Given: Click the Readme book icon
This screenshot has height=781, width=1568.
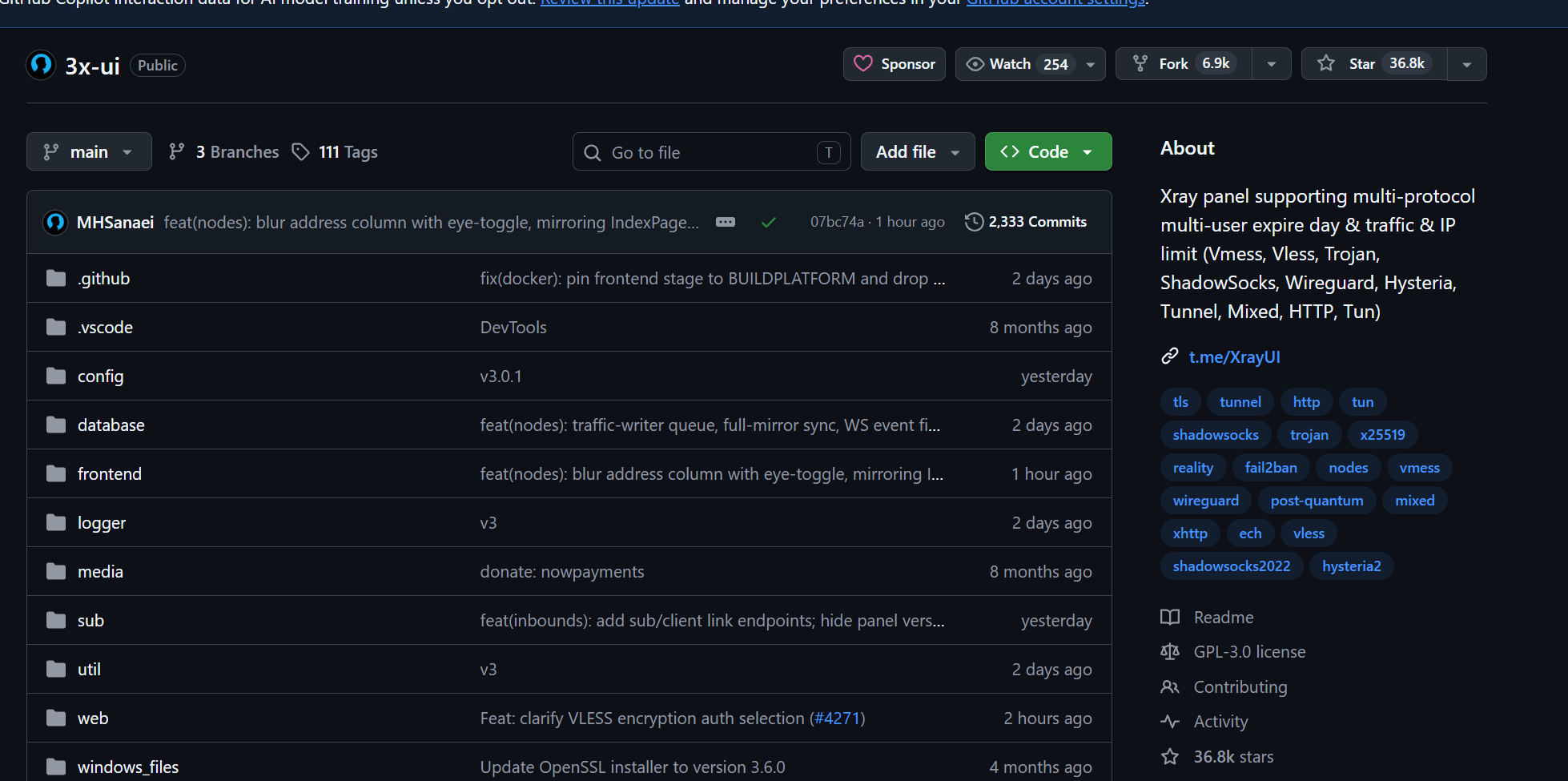Looking at the screenshot, I should (1170, 617).
